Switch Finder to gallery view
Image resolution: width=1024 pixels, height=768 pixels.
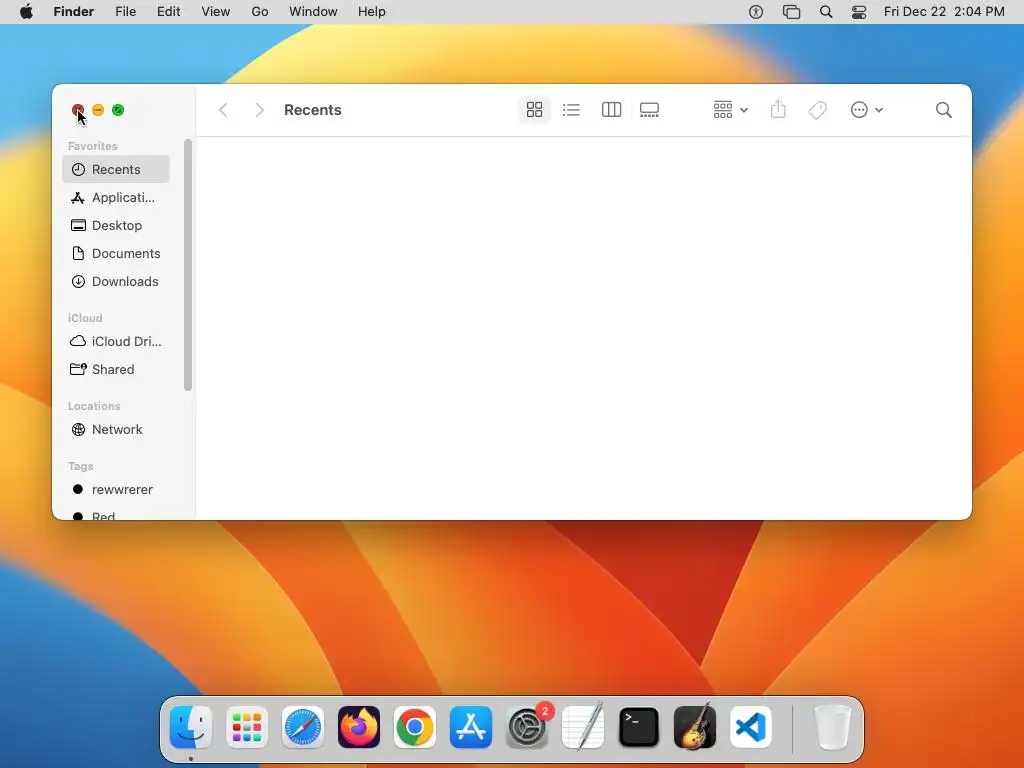click(x=649, y=110)
